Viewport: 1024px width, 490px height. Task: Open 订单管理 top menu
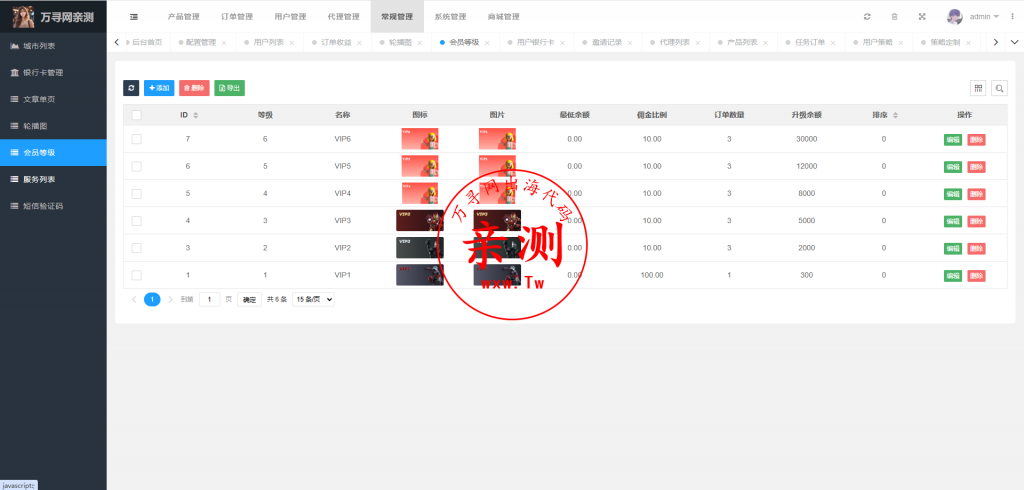pyautogui.click(x=237, y=16)
